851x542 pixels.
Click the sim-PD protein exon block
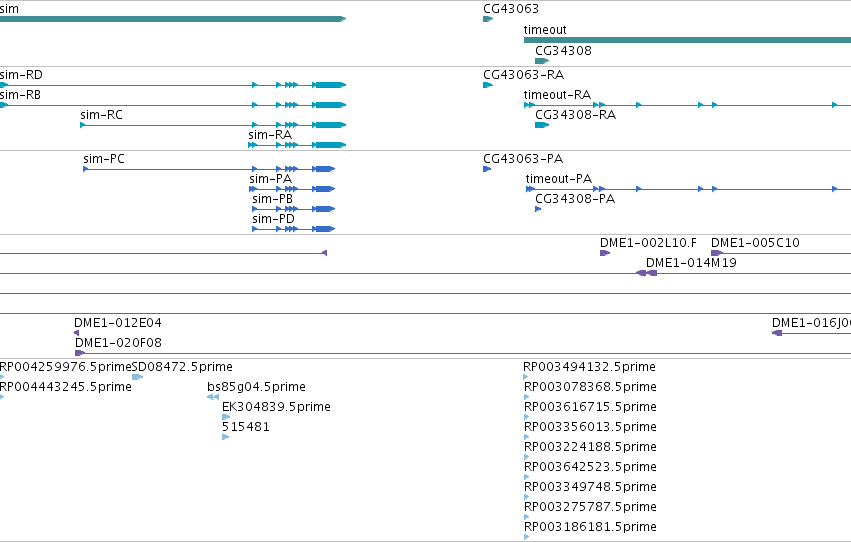click(x=324, y=229)
